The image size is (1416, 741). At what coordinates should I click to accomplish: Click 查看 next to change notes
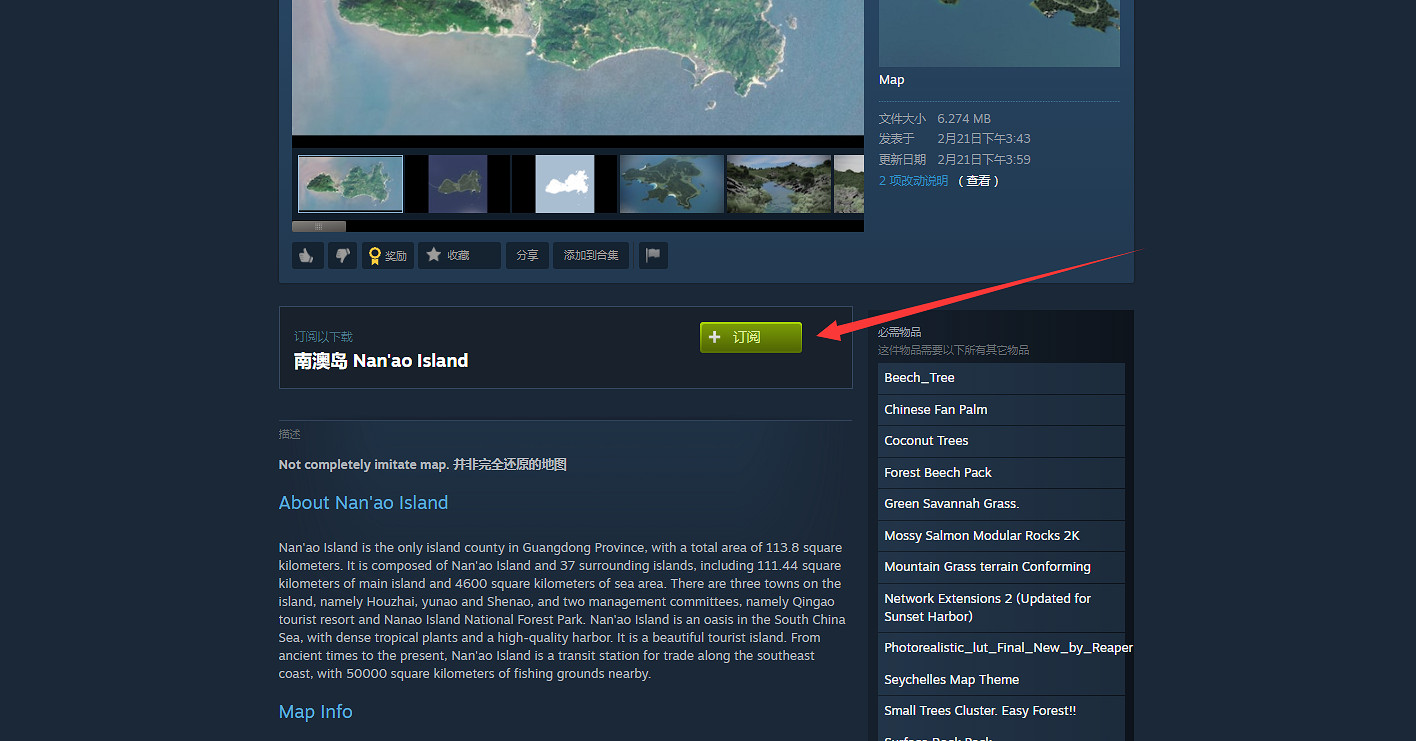[978, 181]
